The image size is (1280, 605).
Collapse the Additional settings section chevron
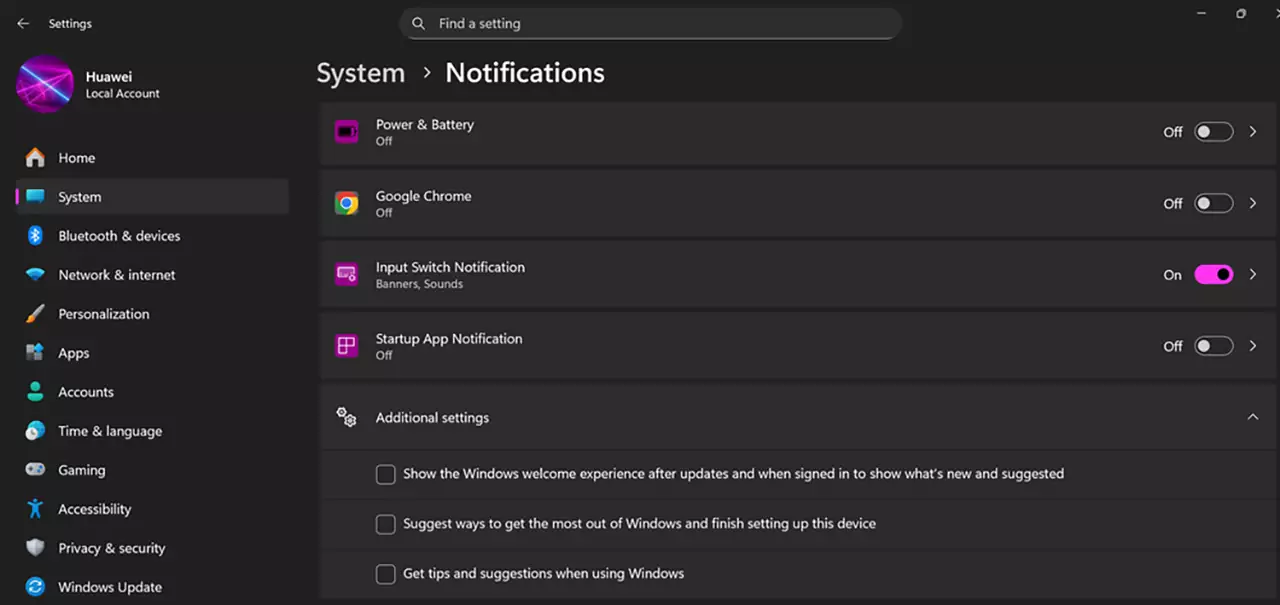1253,417
